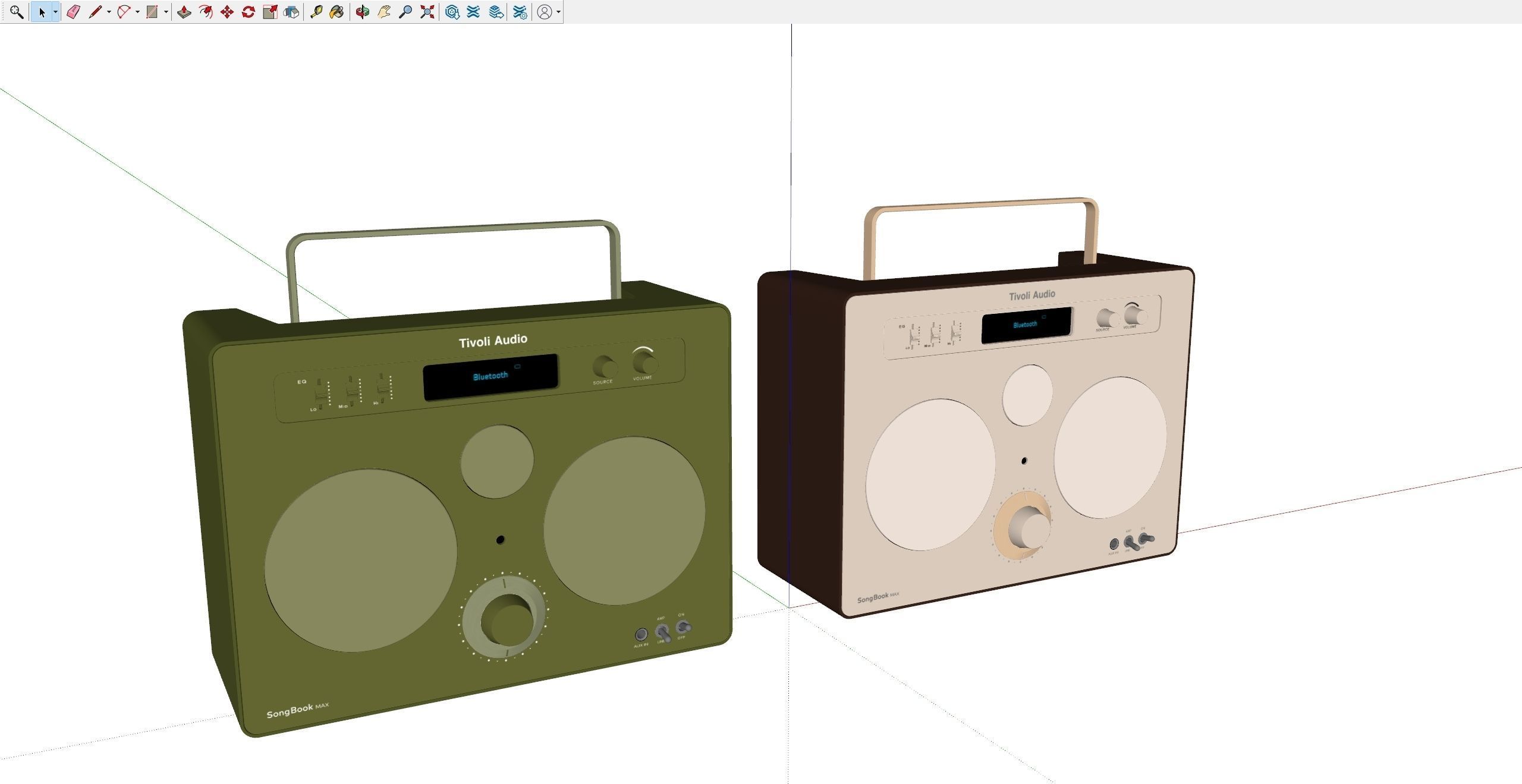Click the Tivoli Audio text on cream radio
Image resolution: width=1522 pixels, height=784 pixels.
[1032, 295]
